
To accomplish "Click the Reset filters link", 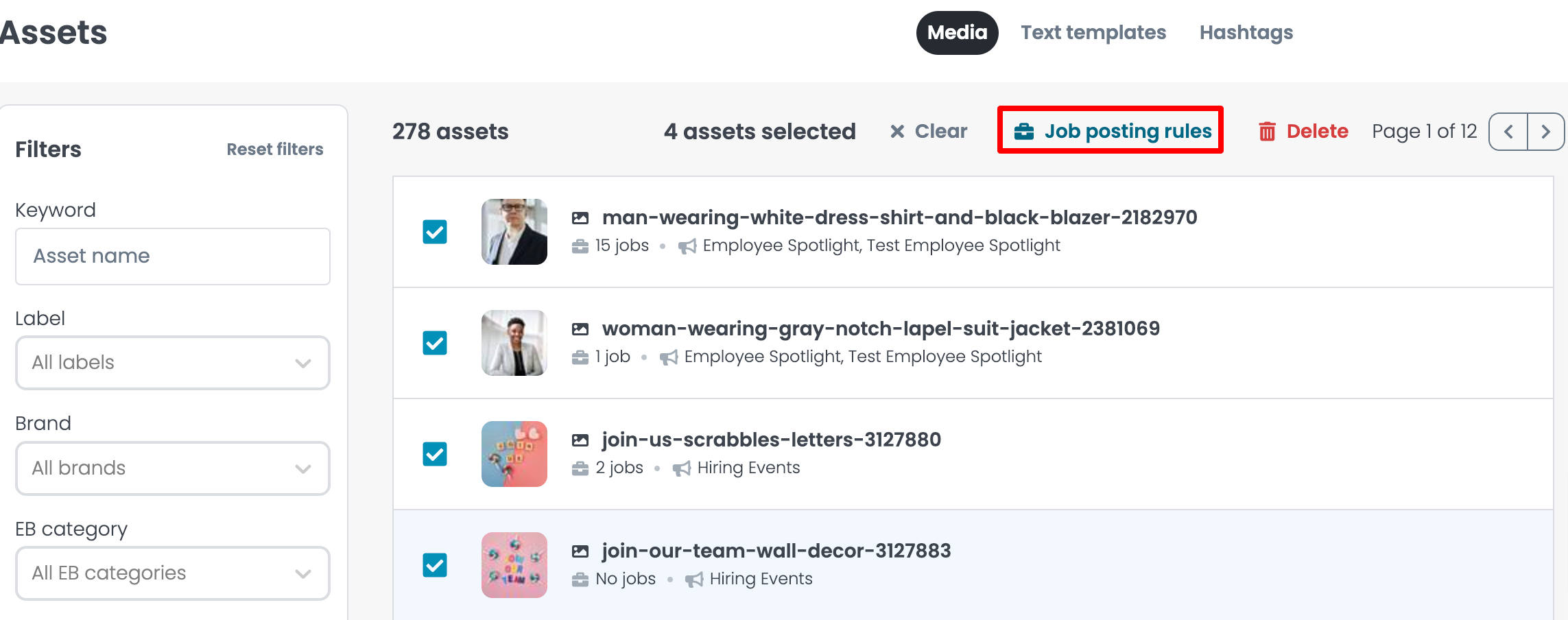I will [x=275, y=150].
